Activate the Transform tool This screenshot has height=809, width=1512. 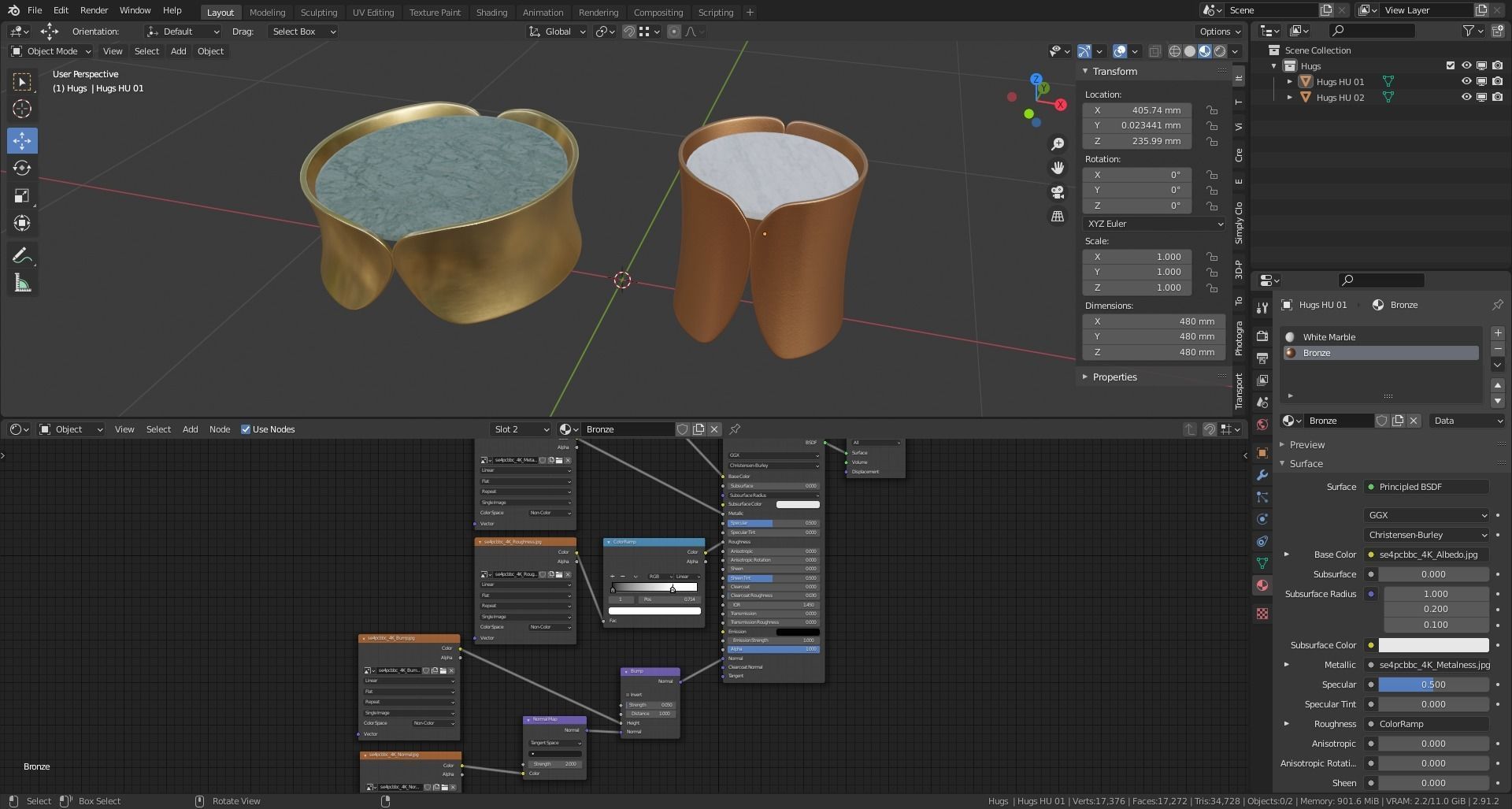(22, 223)
